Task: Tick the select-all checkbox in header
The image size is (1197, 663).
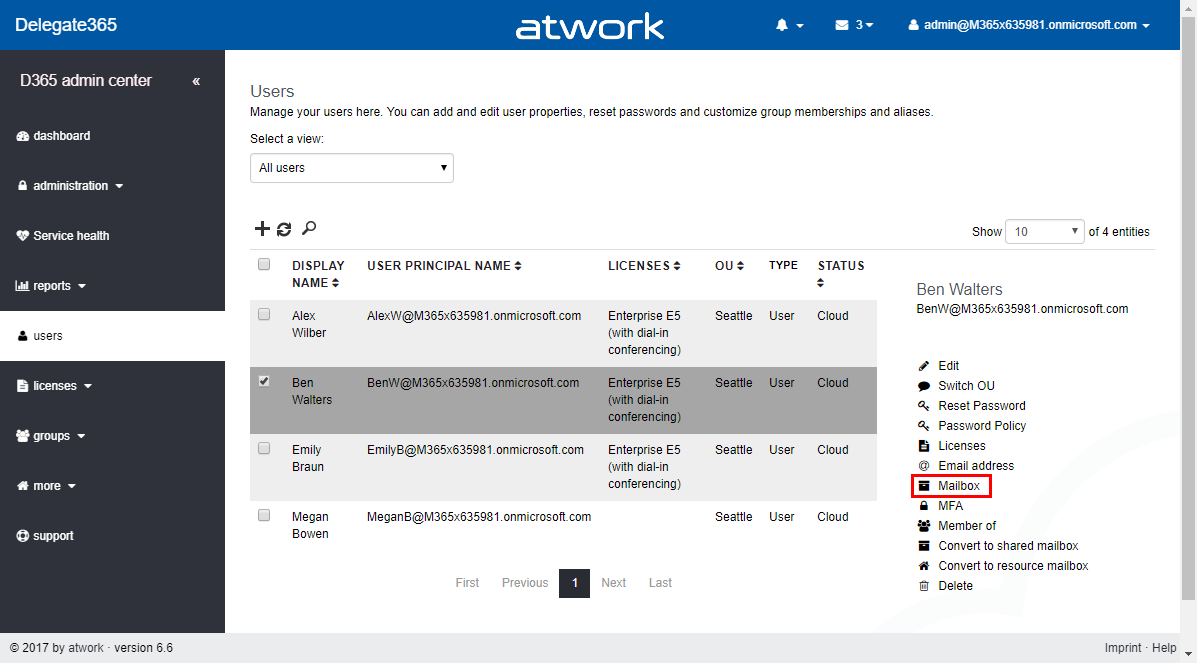Action: click(264, 264)
